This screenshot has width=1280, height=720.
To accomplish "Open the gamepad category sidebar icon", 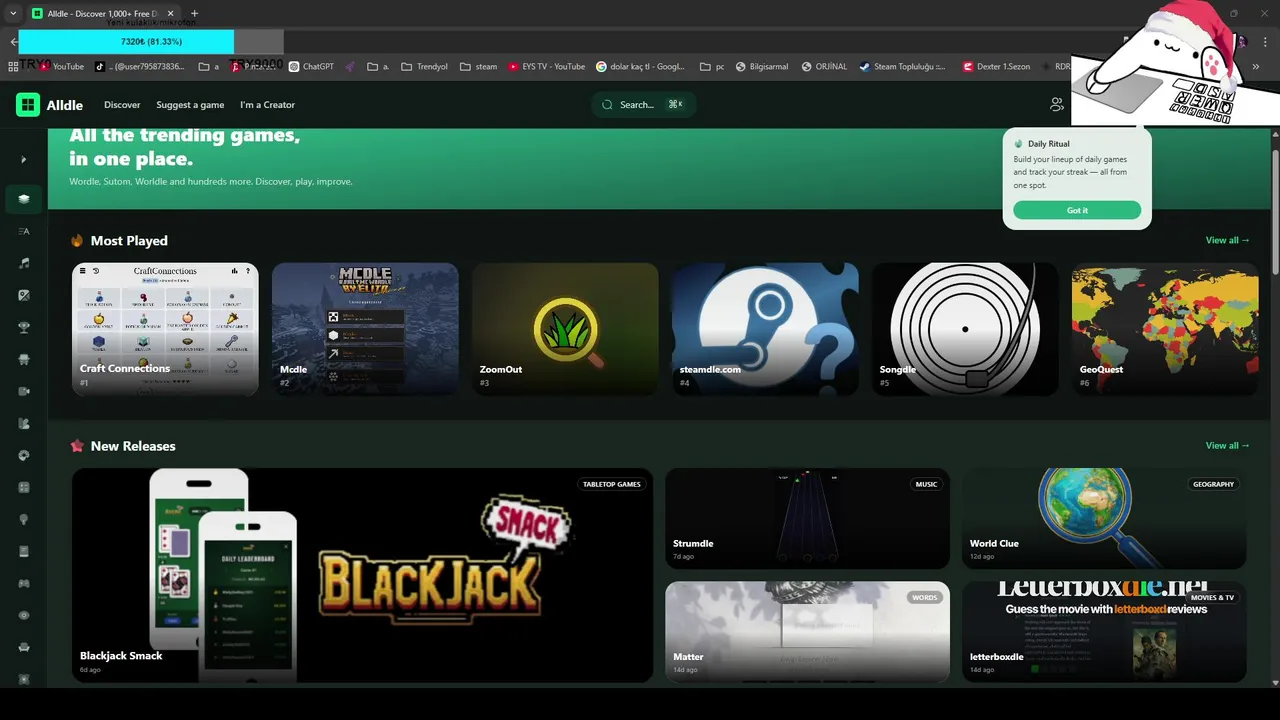I will (24, 583).
